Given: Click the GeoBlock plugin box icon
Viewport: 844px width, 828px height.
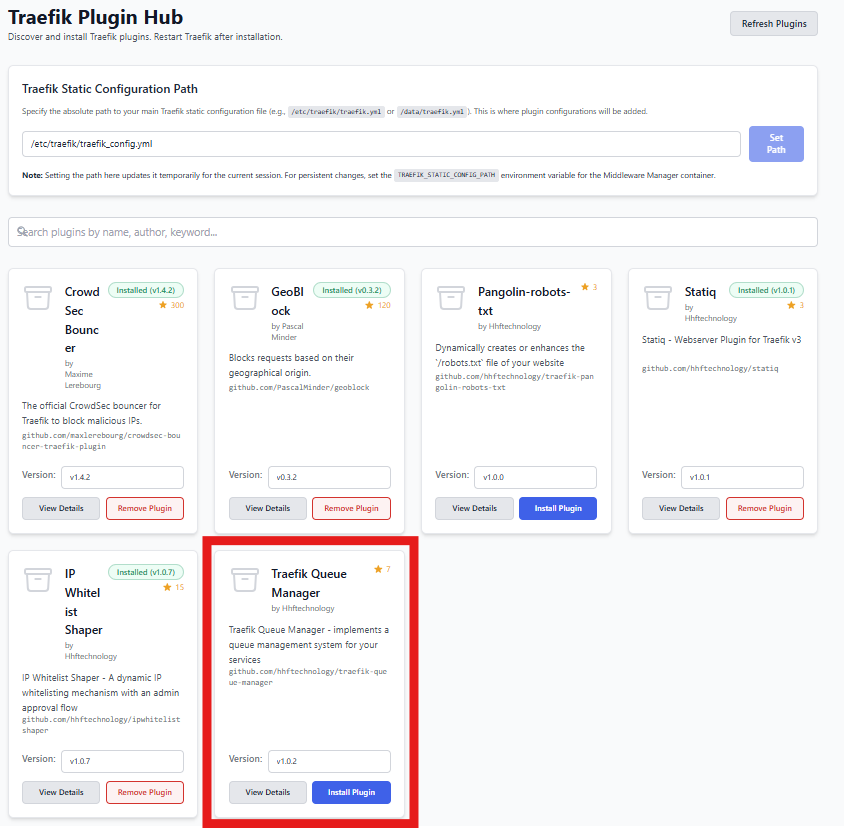Looking at the screenshot, I should (x=244, y=298).
